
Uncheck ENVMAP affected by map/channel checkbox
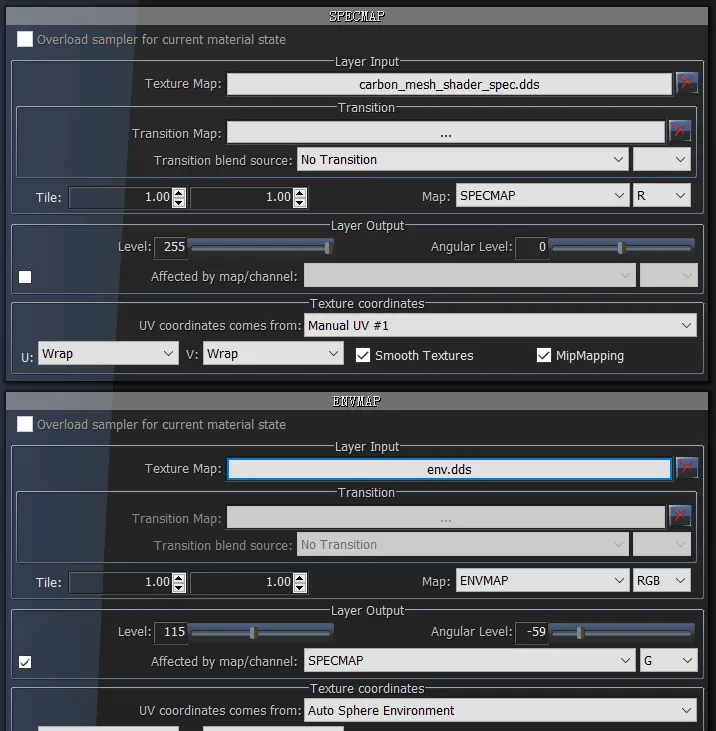pyautogui.click(x=25, y=661)
